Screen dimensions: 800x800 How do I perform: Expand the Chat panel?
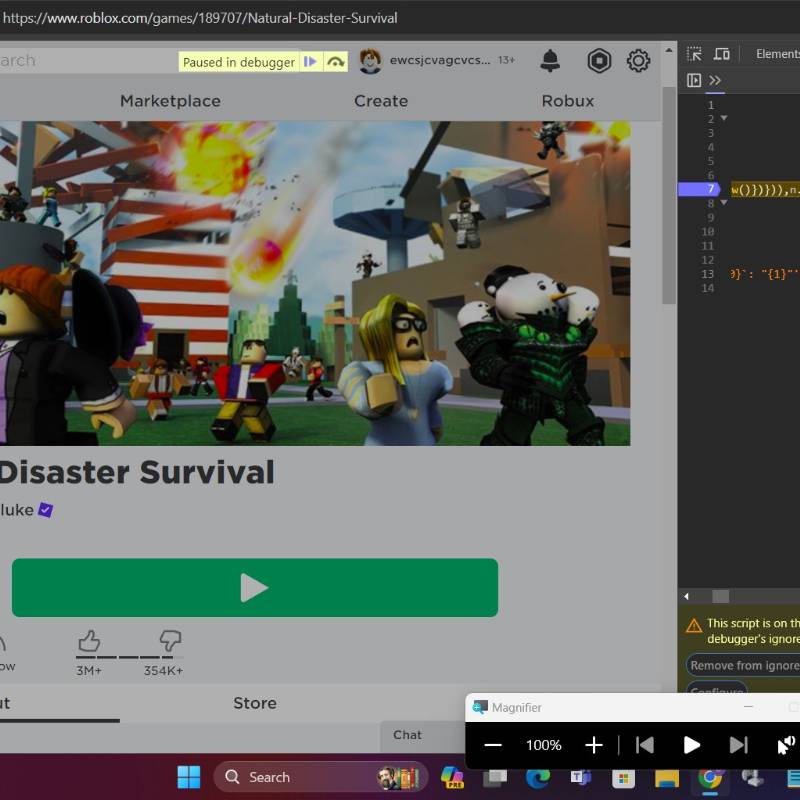coord(408,735)
